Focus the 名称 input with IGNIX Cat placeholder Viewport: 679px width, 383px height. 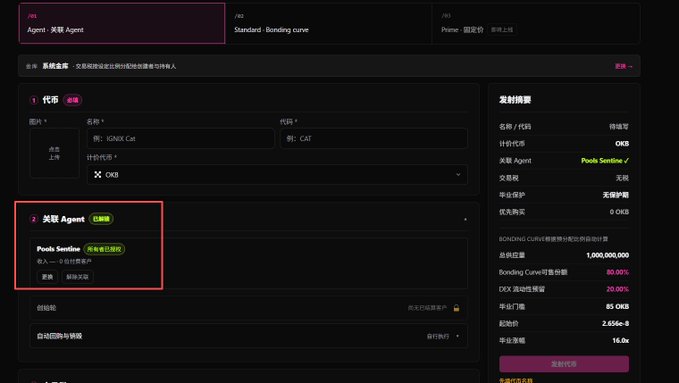[181, 139]
